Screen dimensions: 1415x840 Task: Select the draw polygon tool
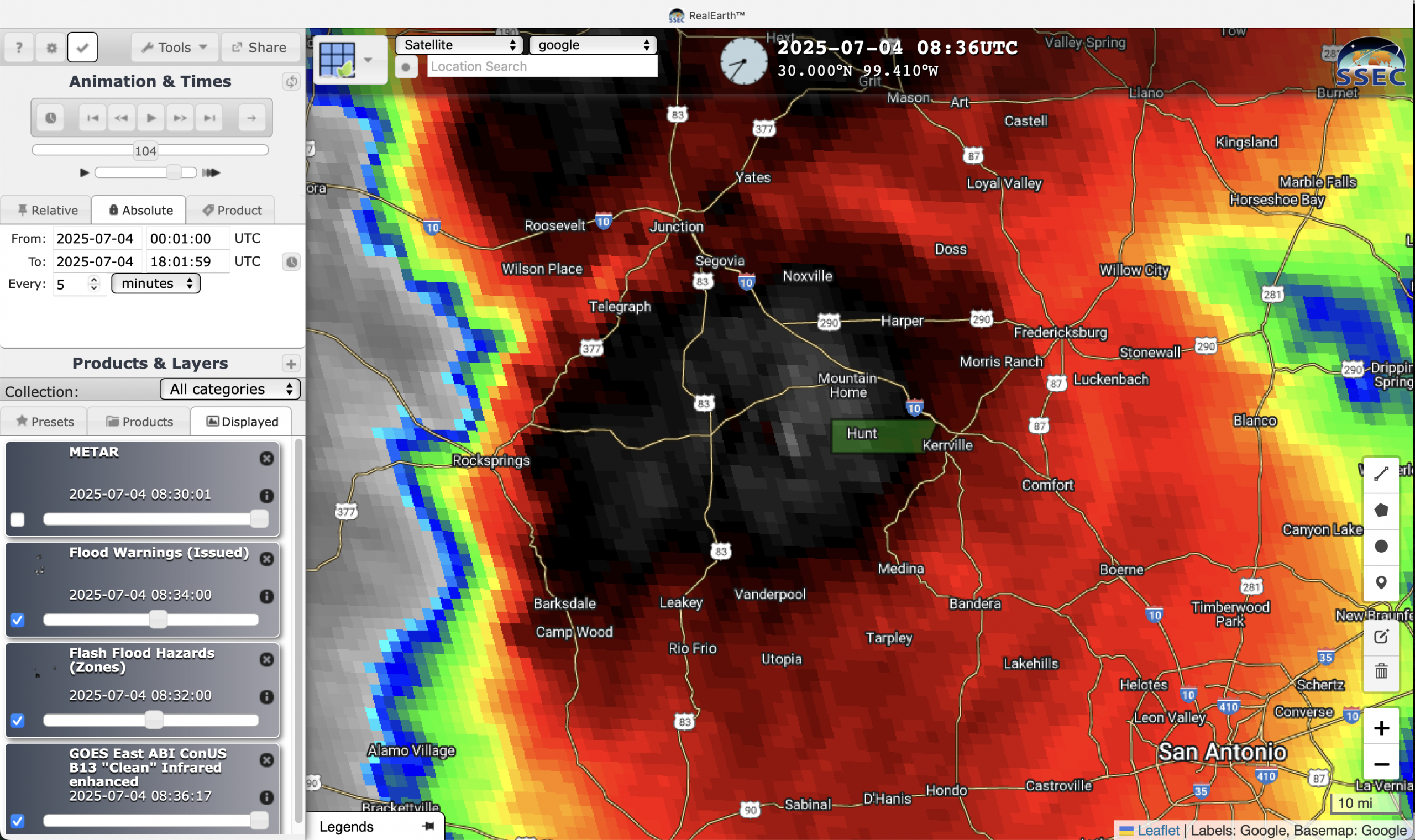click(x=1381, y=510)
